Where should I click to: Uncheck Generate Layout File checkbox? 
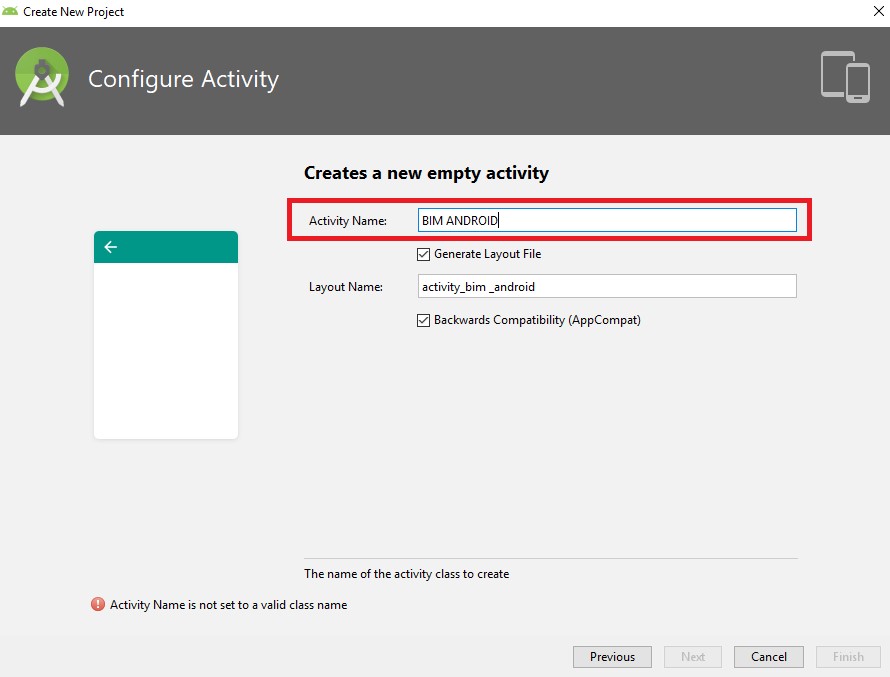pyautogui.click(x=424, y=254)
